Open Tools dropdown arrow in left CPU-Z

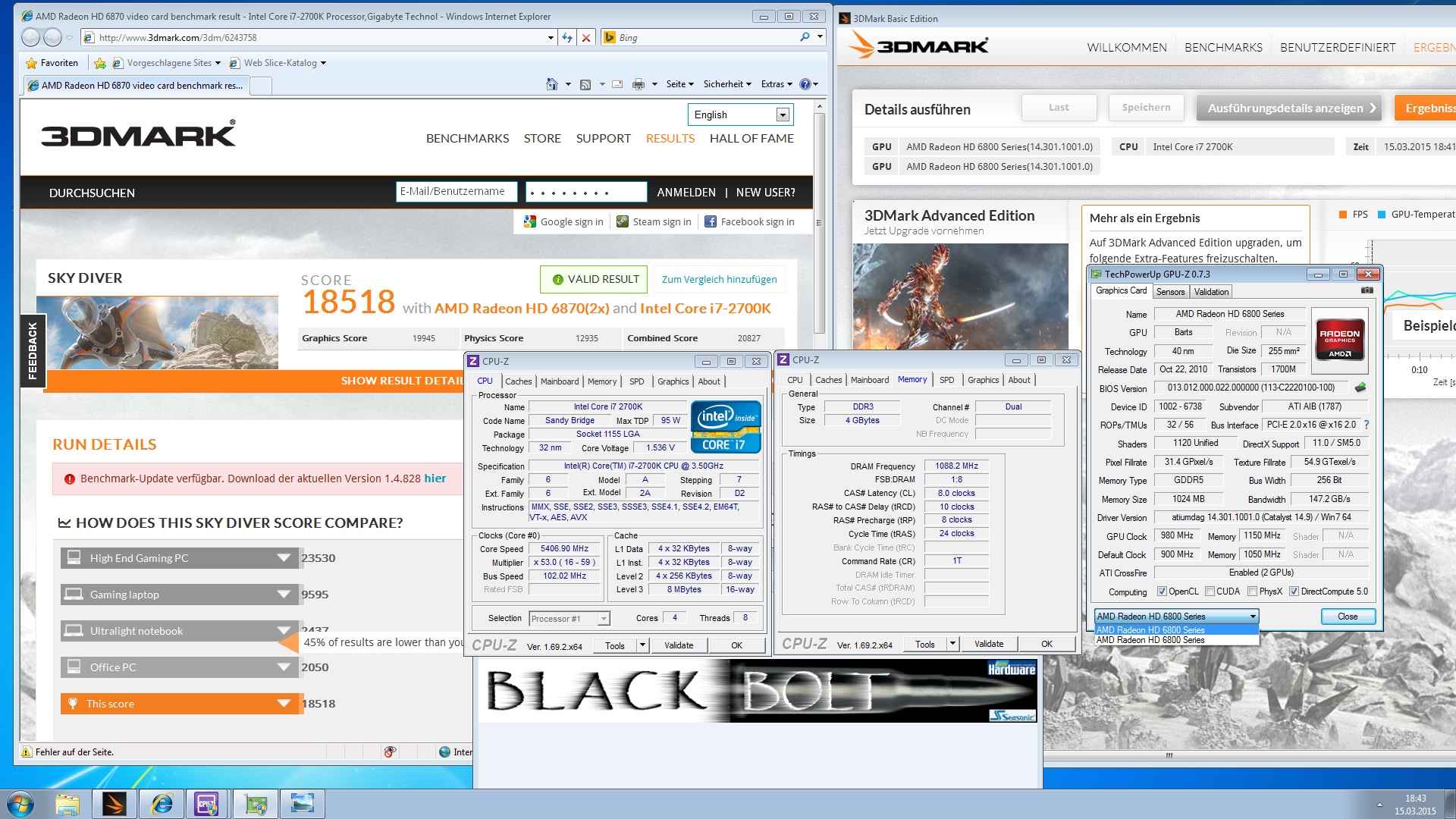(642, 645)
